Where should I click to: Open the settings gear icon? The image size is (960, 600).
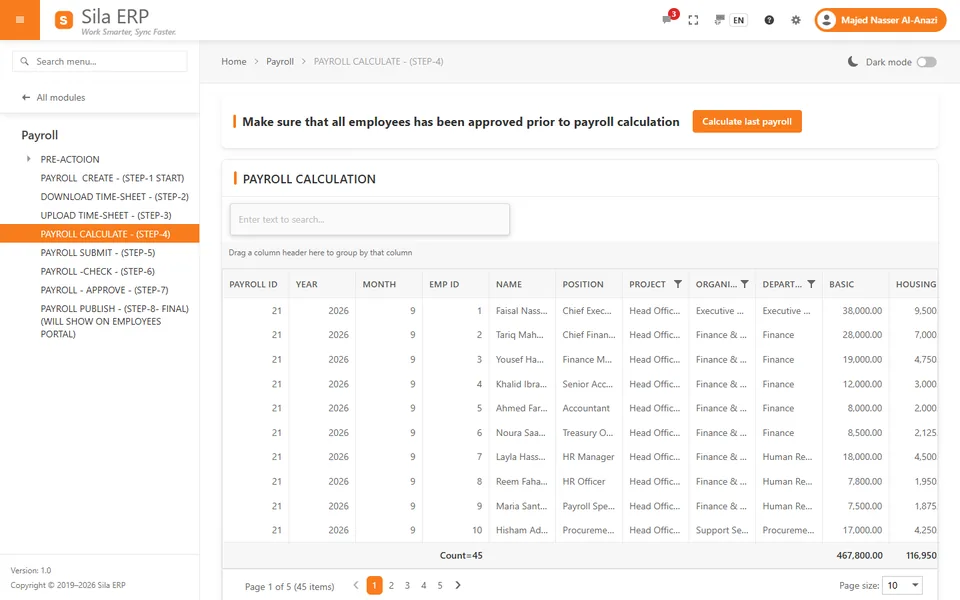point(795,20)
